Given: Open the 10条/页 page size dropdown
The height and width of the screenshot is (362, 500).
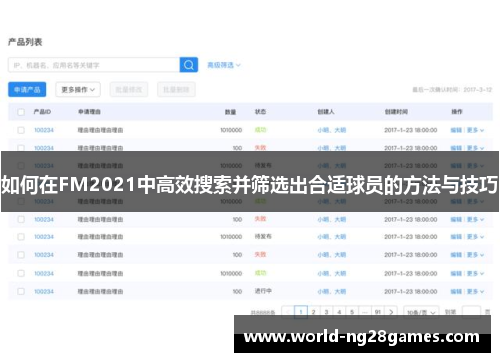Looking at the screenshot, I should (x=421, y=312).
